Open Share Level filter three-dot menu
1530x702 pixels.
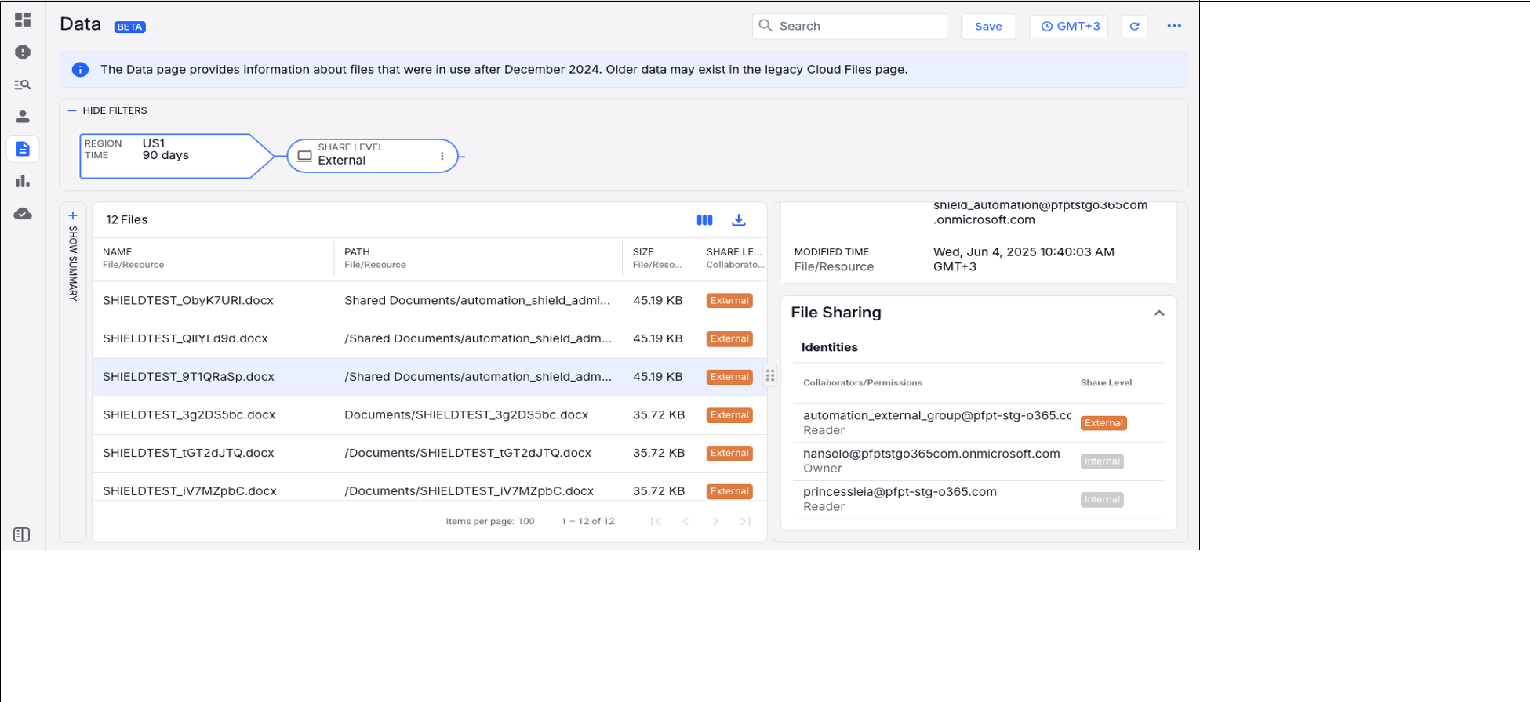point(442,156)
